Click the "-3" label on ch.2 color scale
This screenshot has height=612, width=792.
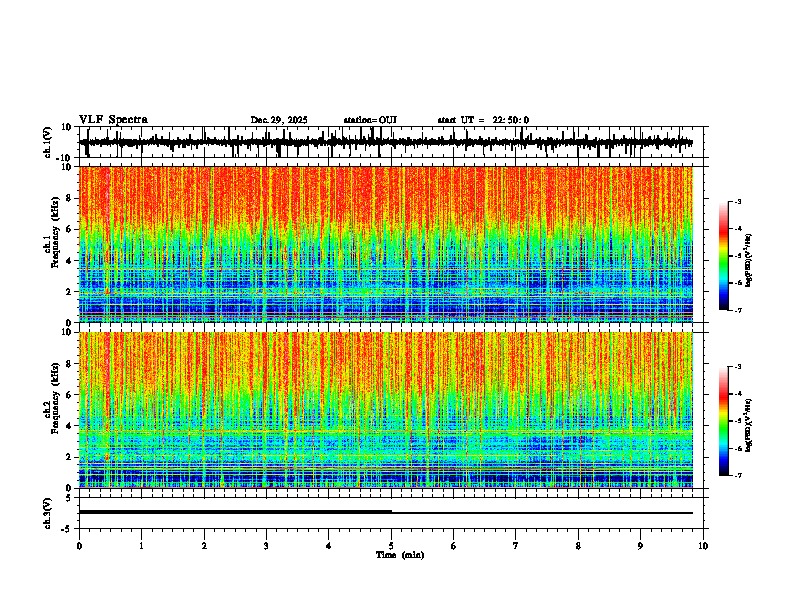(738, 367)
